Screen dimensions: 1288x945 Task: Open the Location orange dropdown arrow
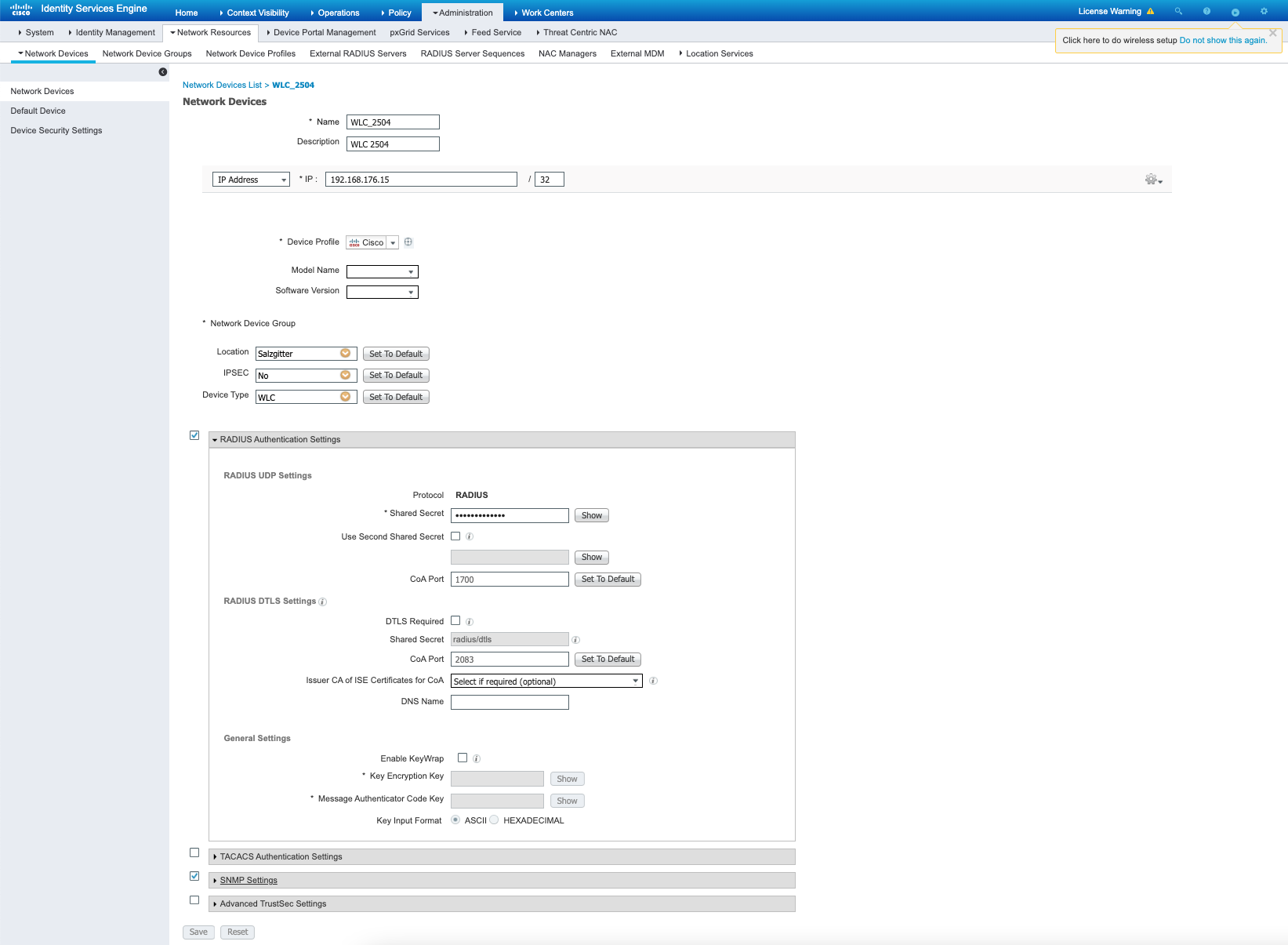point(345,354)
